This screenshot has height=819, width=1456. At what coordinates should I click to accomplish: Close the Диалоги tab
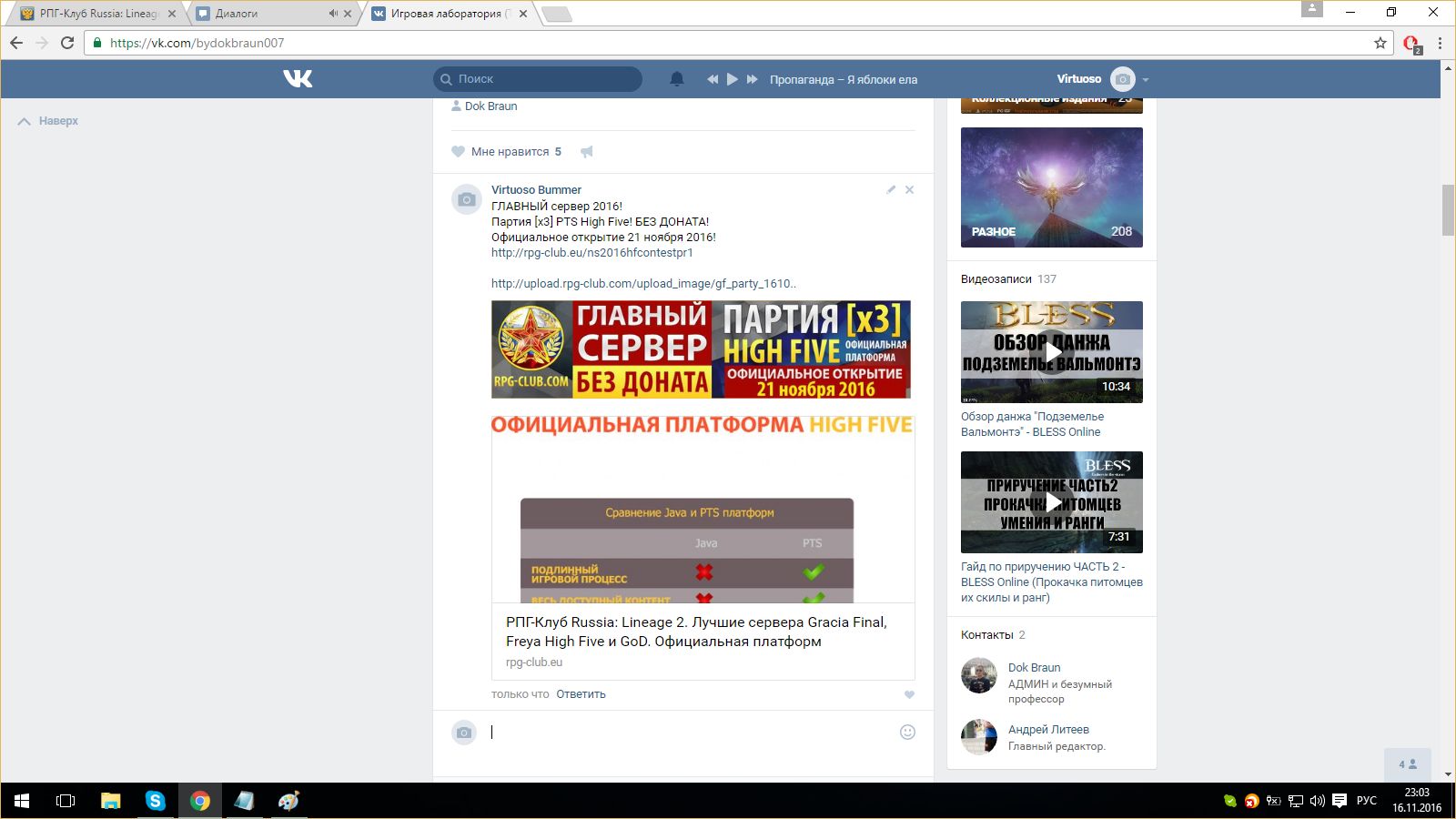pyautogui.click(x=348, y=14)
